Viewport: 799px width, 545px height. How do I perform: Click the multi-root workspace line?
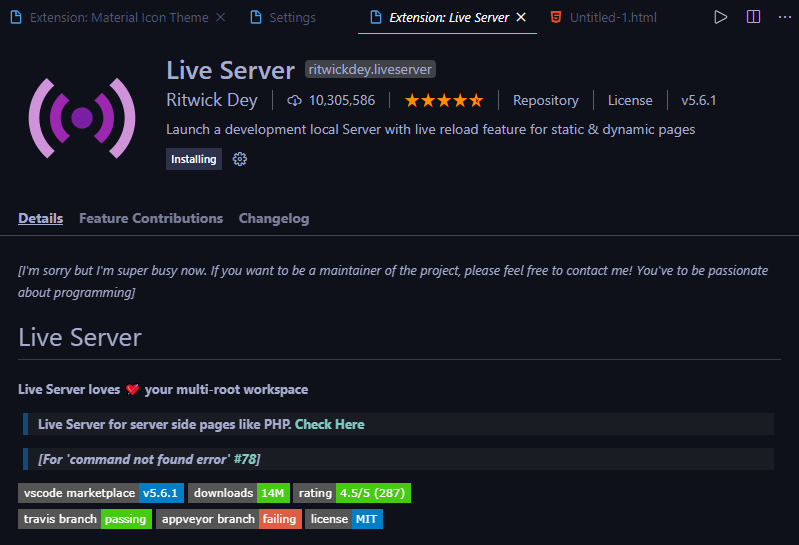163,390
